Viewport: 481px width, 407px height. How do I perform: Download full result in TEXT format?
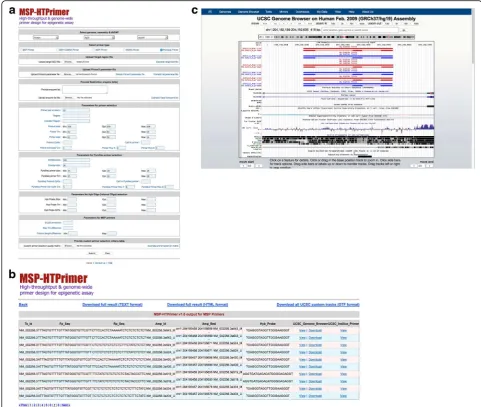tap(112, 305)
